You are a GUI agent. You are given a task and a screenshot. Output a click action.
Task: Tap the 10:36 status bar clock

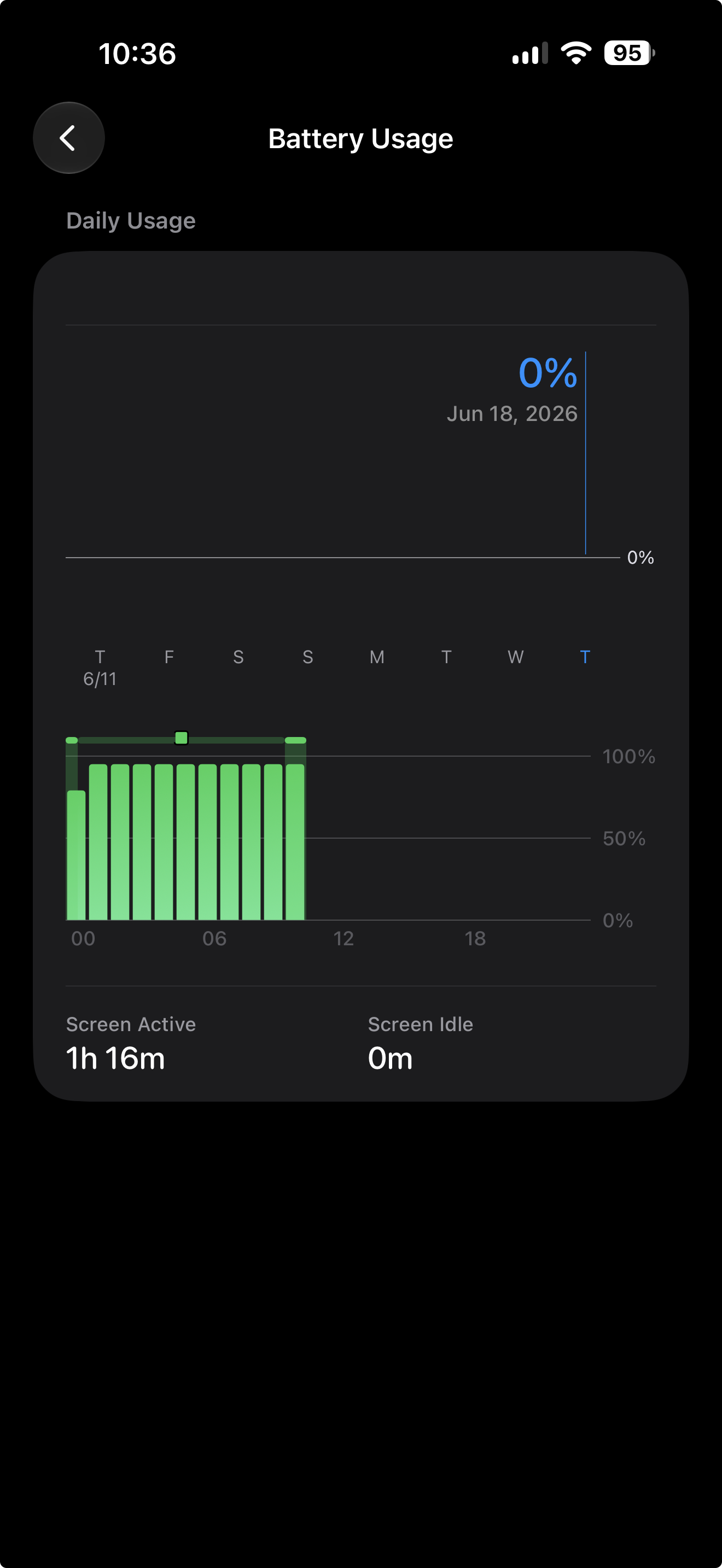click(x=138, y=54)
